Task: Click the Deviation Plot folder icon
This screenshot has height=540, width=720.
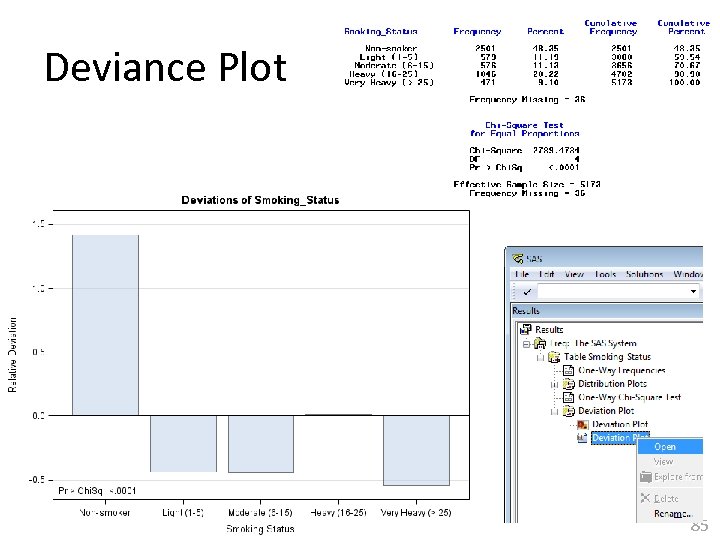Action: (568, 411)
